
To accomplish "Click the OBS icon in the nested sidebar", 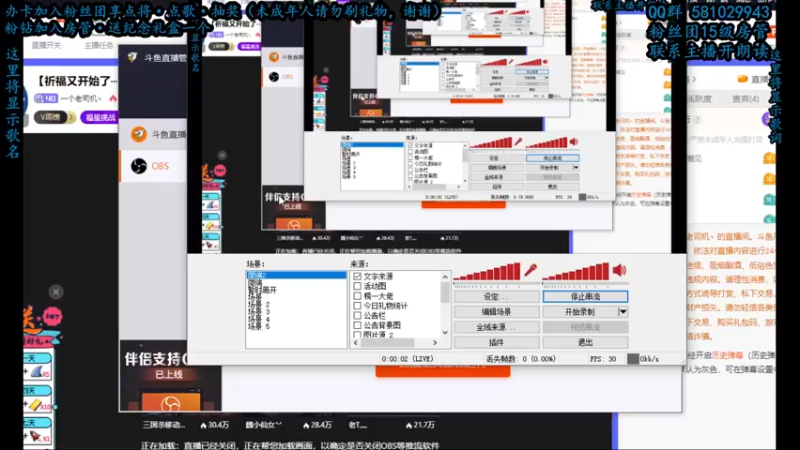I will (x=274, y=77).
